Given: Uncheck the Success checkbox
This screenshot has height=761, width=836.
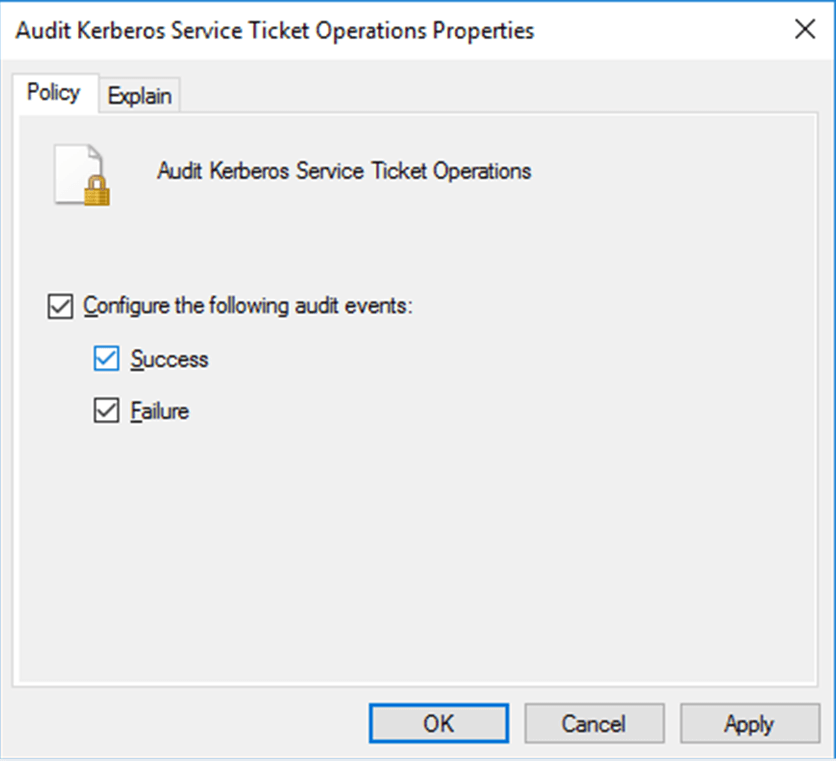Looking at the screenshot, I should click(106, 359).
